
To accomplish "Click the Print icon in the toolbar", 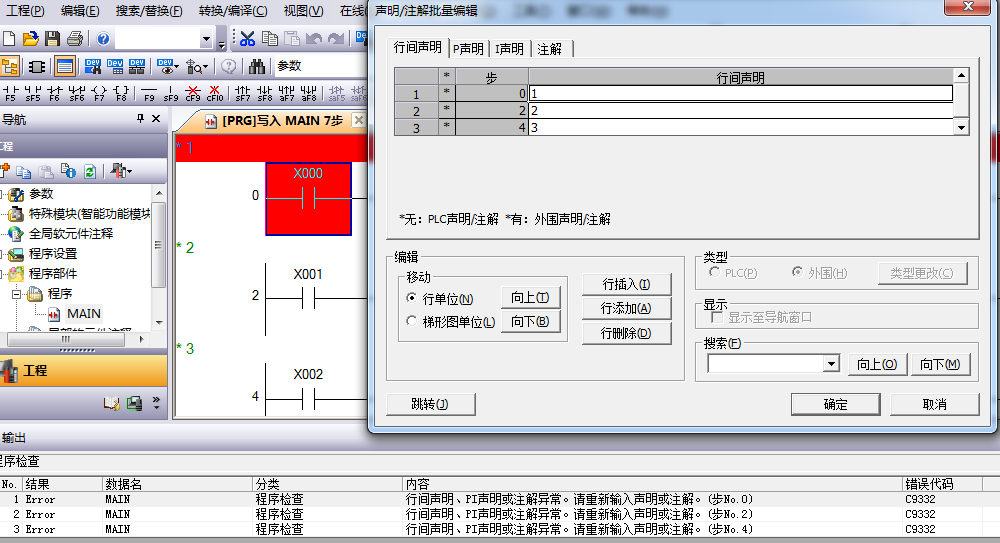I will [74, 39].
